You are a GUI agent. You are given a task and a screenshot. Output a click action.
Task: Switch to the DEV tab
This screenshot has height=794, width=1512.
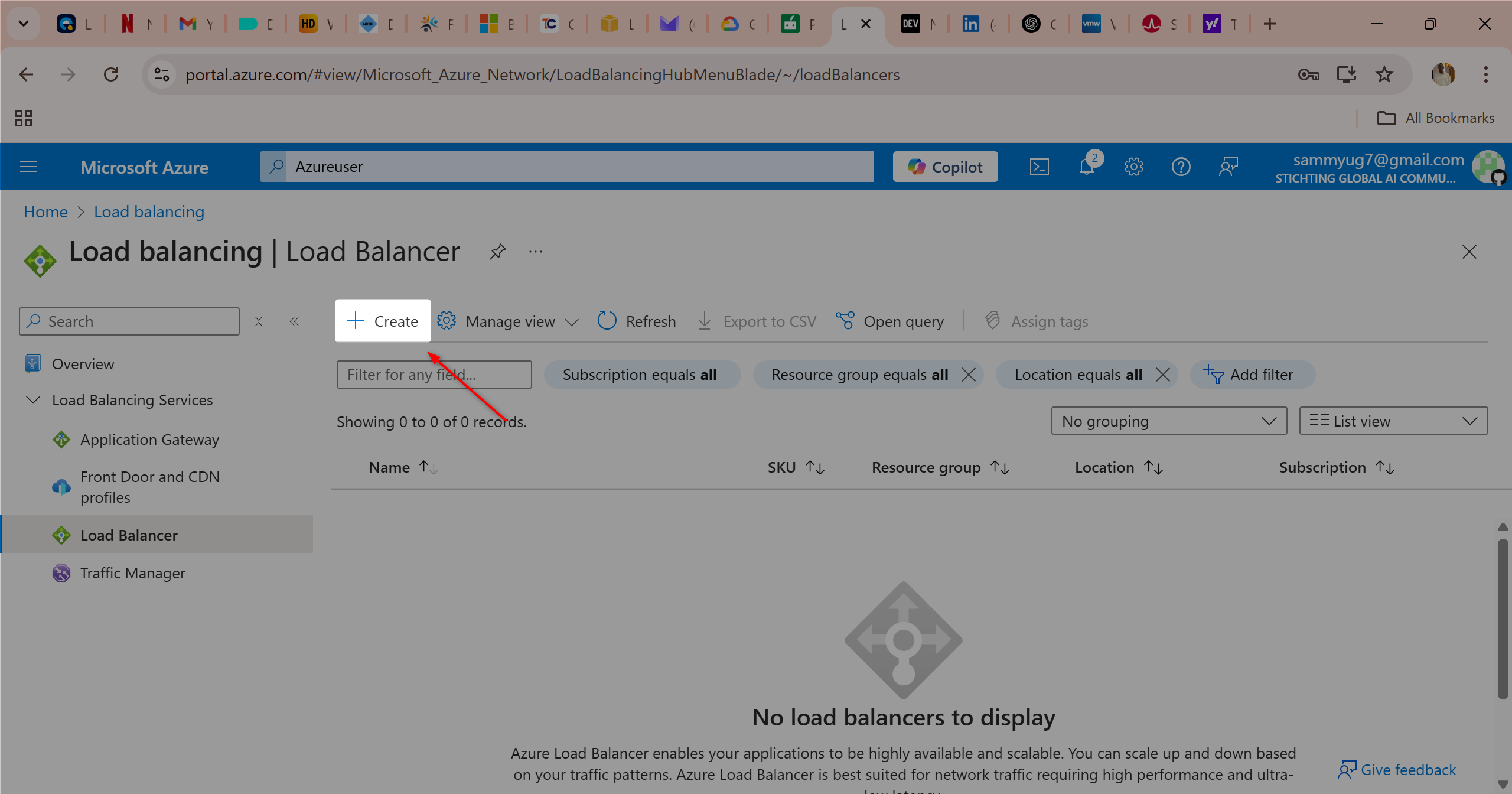tap(918, 24)
